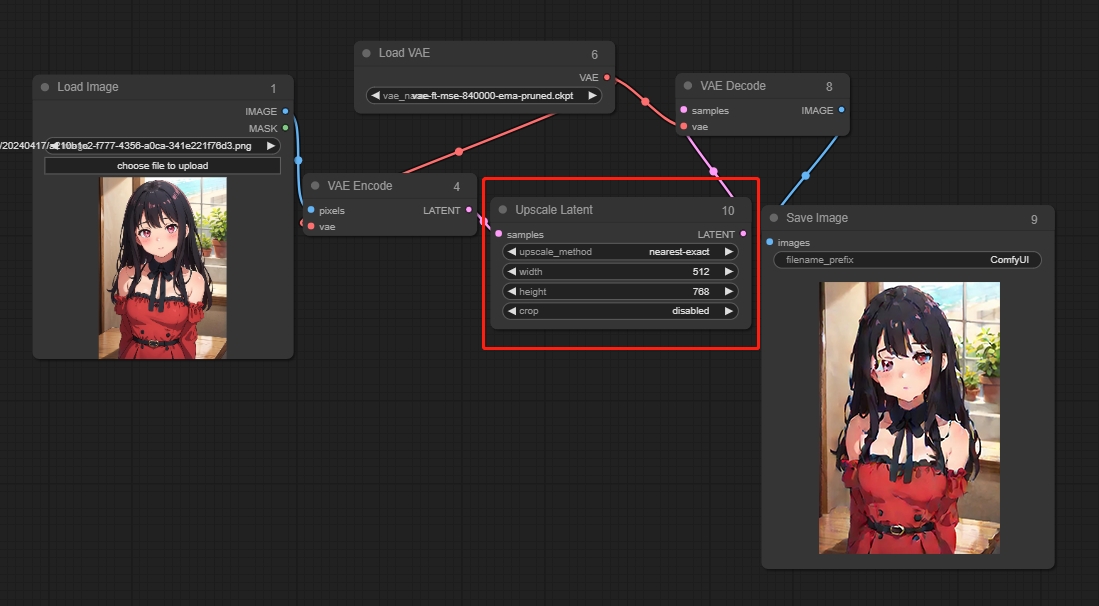Click the IMAGE output port on Load Image
This screenshot has width=1099, height=606.
tap(285, 111)
